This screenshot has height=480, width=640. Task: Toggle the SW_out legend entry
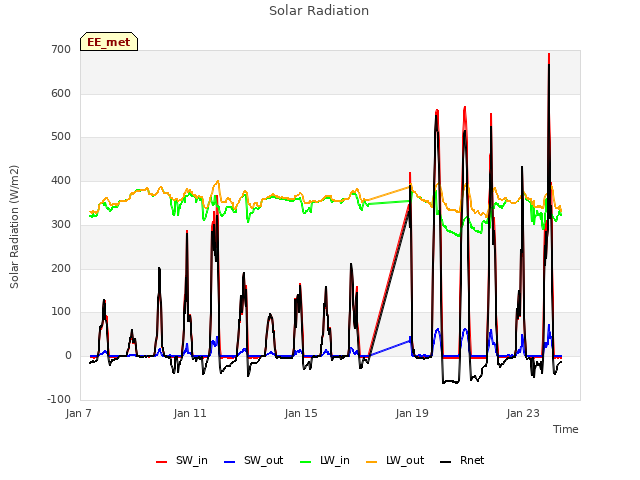(x=253, y=460)
